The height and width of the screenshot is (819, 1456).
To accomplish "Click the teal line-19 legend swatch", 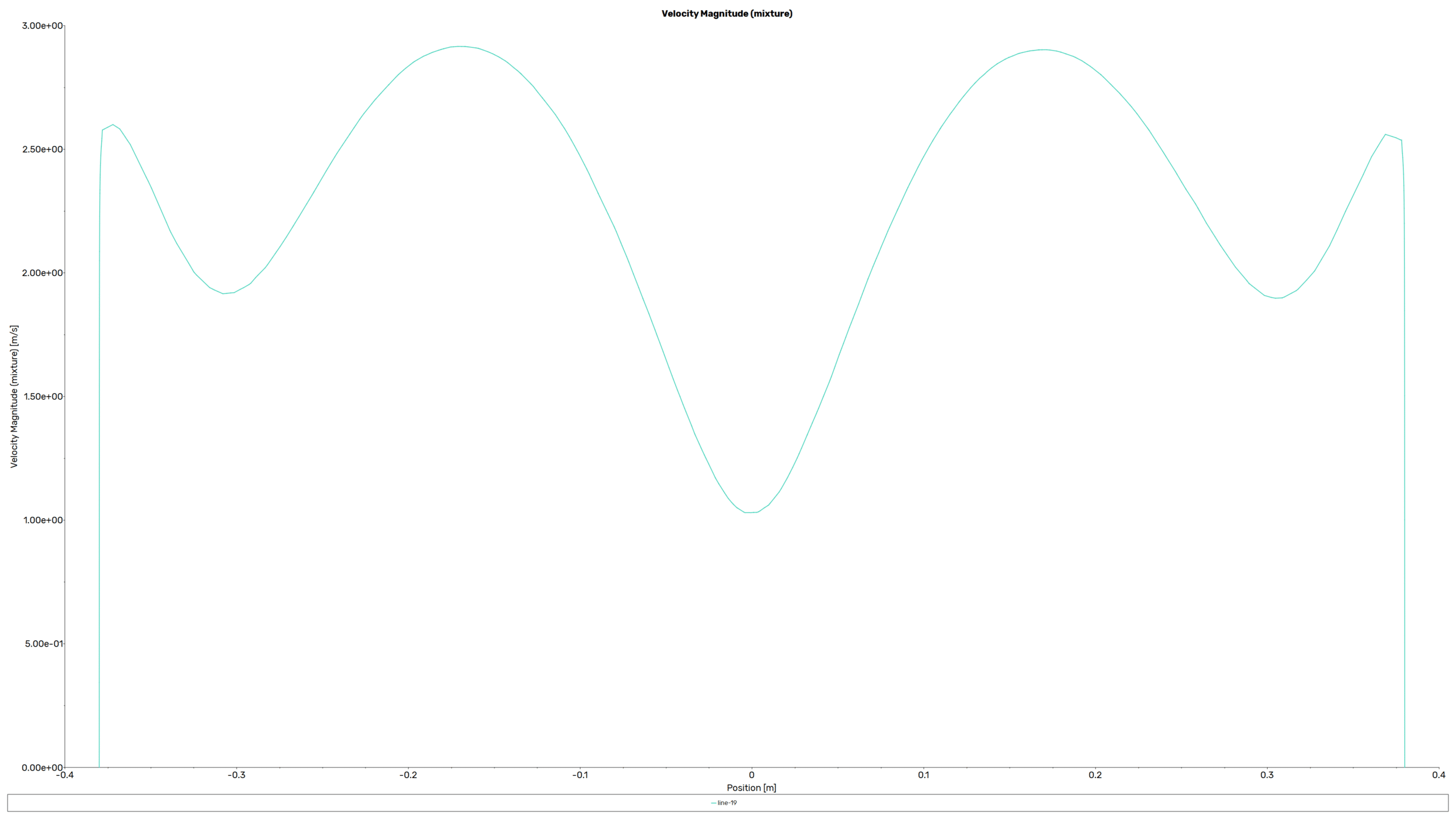I will click(x=713, y=803).
